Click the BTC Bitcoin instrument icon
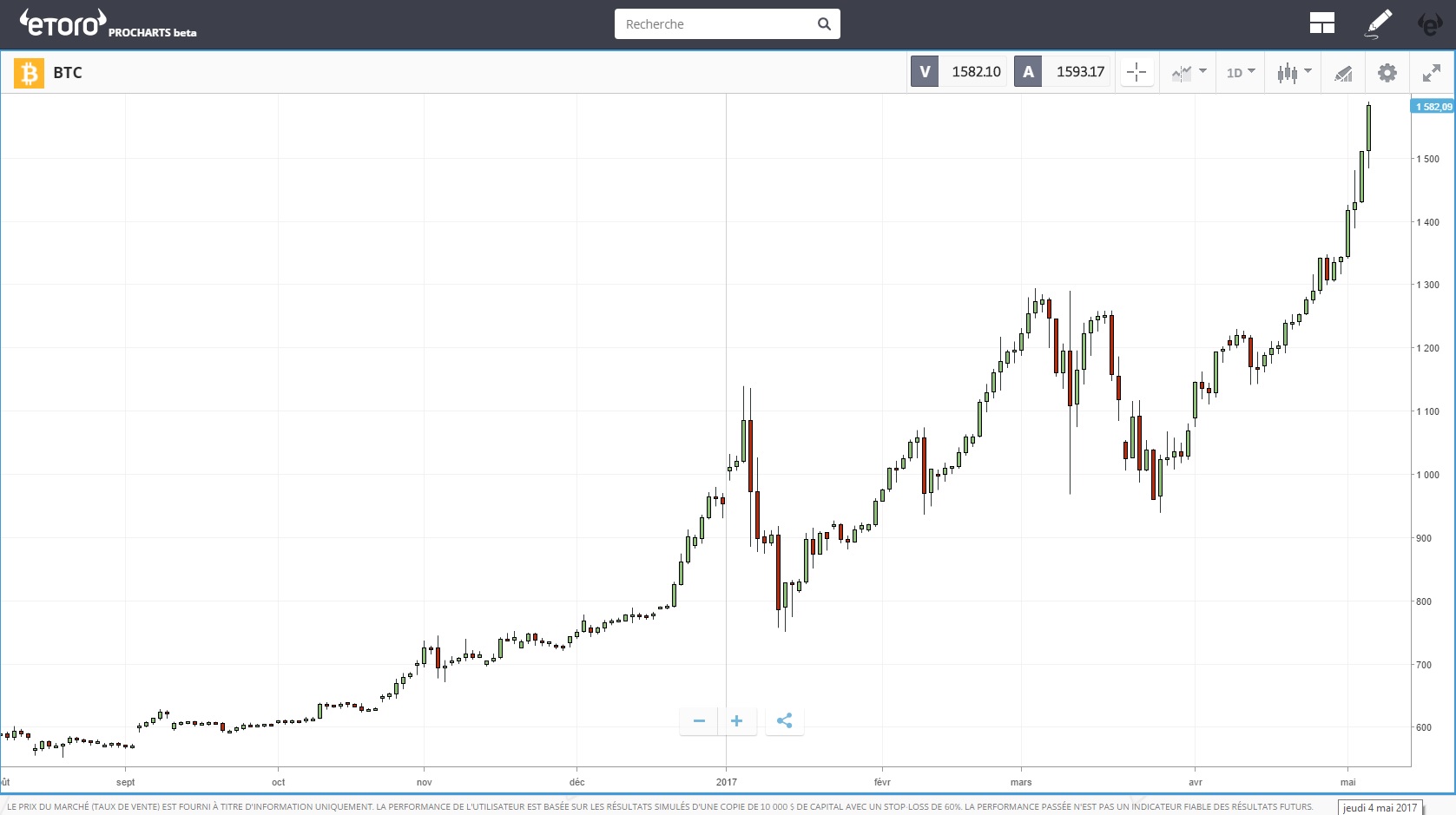Screen dimensions: 1456x815 coord(29,73)
